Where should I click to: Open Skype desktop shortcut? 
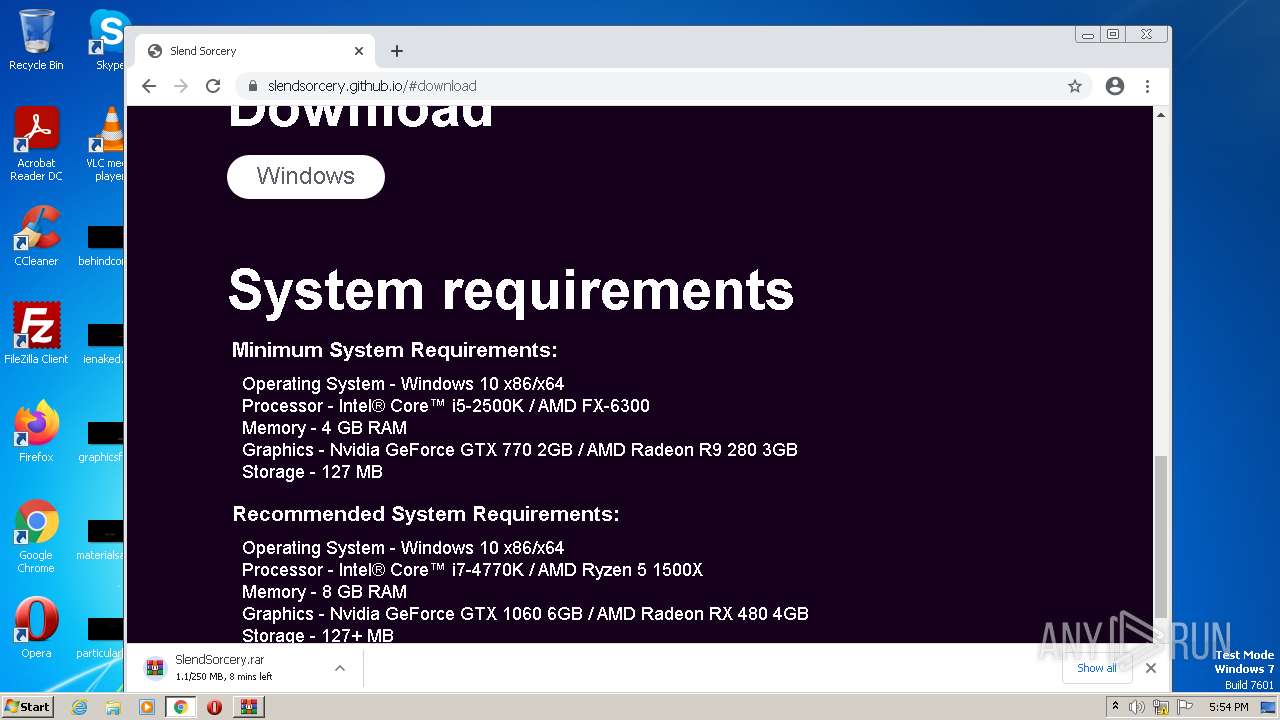pyautogui.click(x=109, y=40)
